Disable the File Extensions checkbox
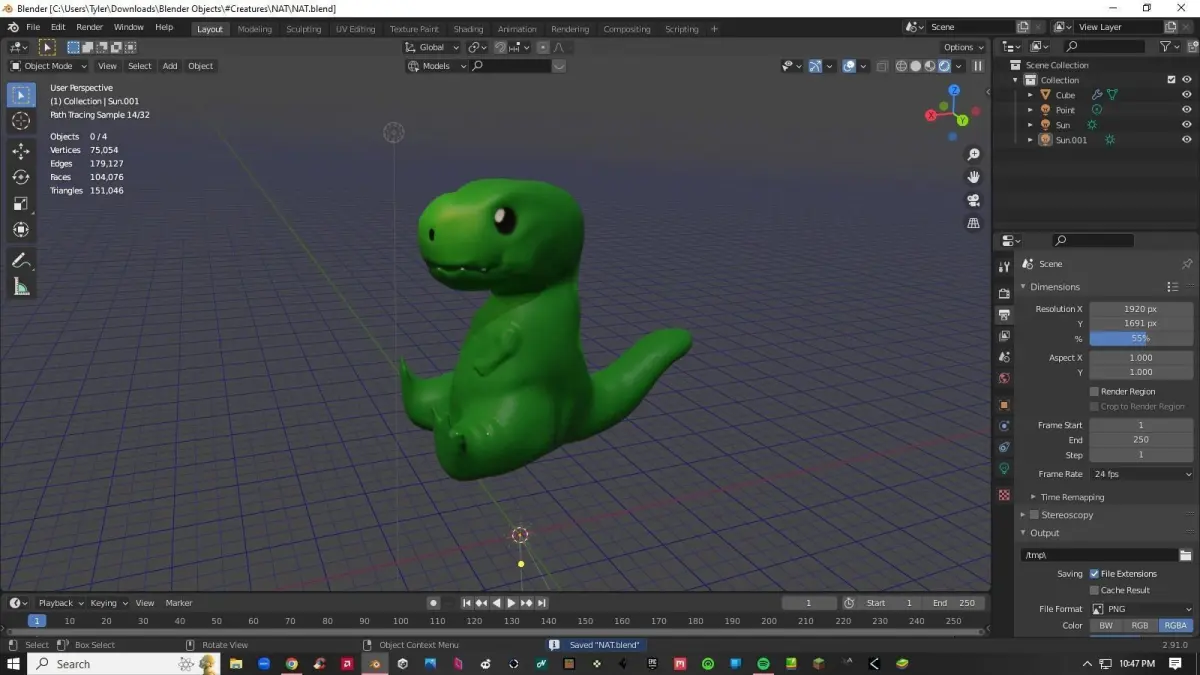Viewport: 1200px width, 675px height. click(x=1094, y=574)
